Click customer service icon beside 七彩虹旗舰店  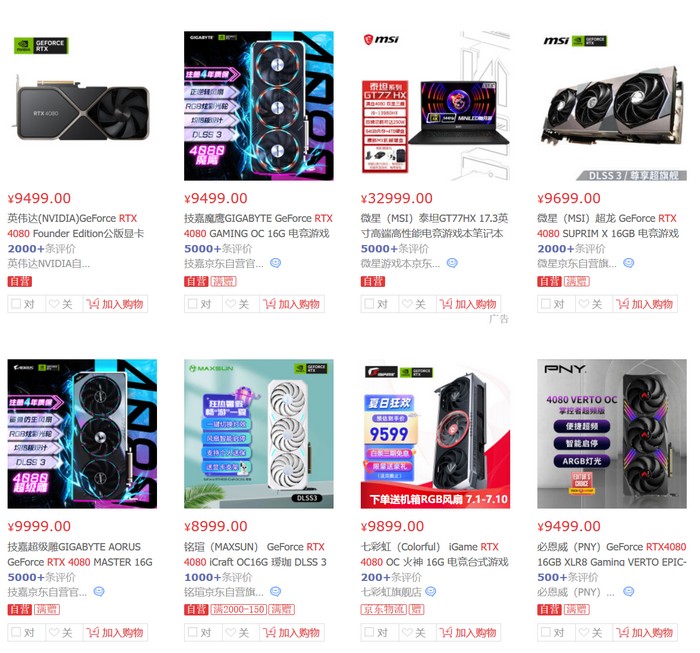[430, 592]
